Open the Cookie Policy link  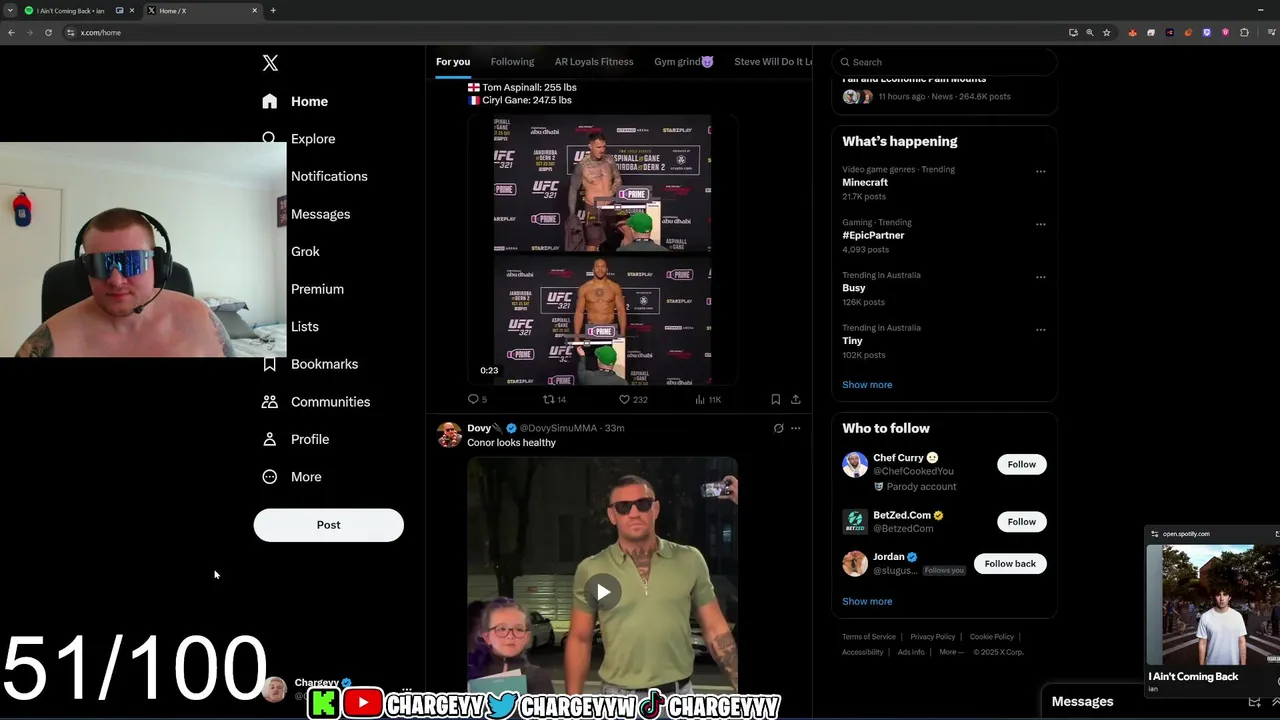pos(992,637)
